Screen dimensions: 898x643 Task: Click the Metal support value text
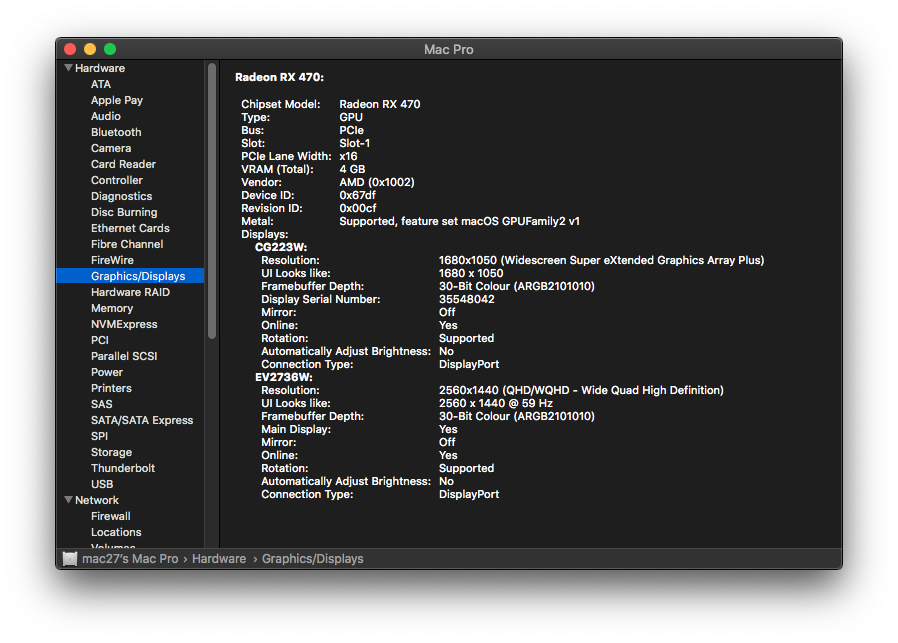pyautogui.click(x=459, y=222)
